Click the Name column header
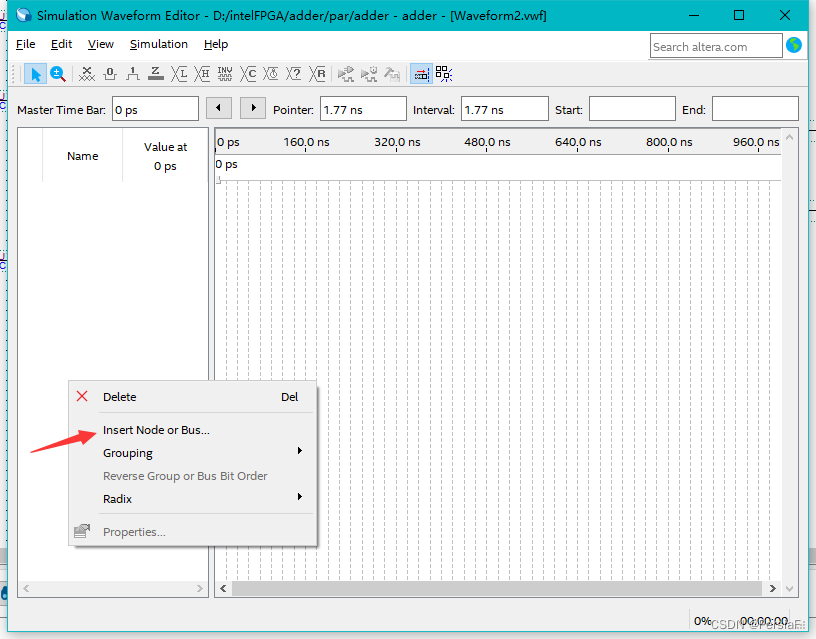The image size is (816, 639). pyautogui.click(x=82, y=156)
